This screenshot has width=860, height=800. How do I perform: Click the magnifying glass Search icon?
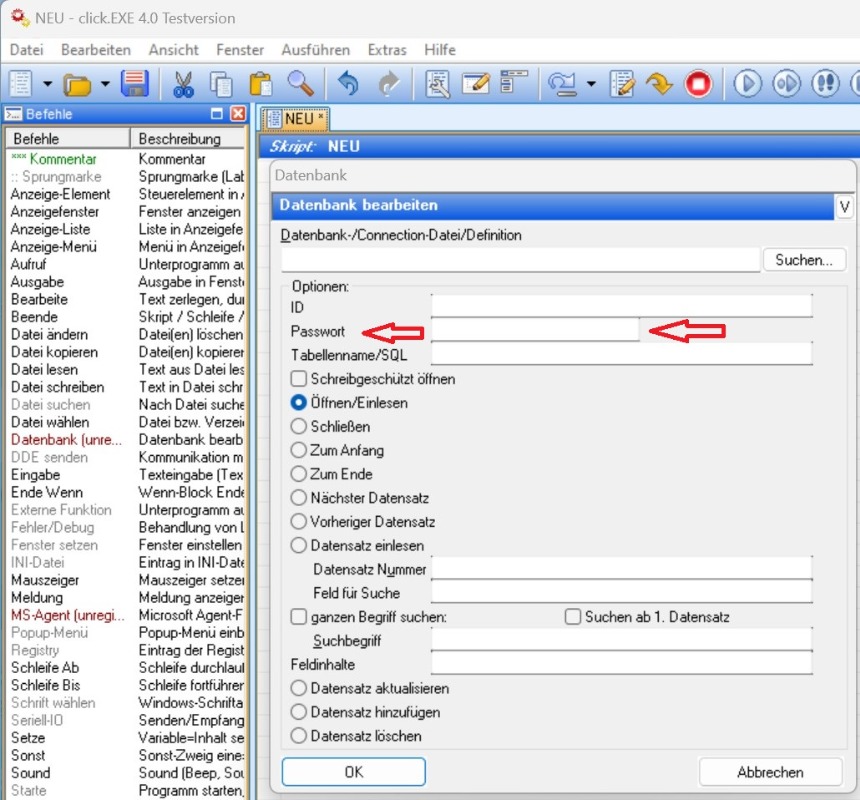tap(299, 84)
